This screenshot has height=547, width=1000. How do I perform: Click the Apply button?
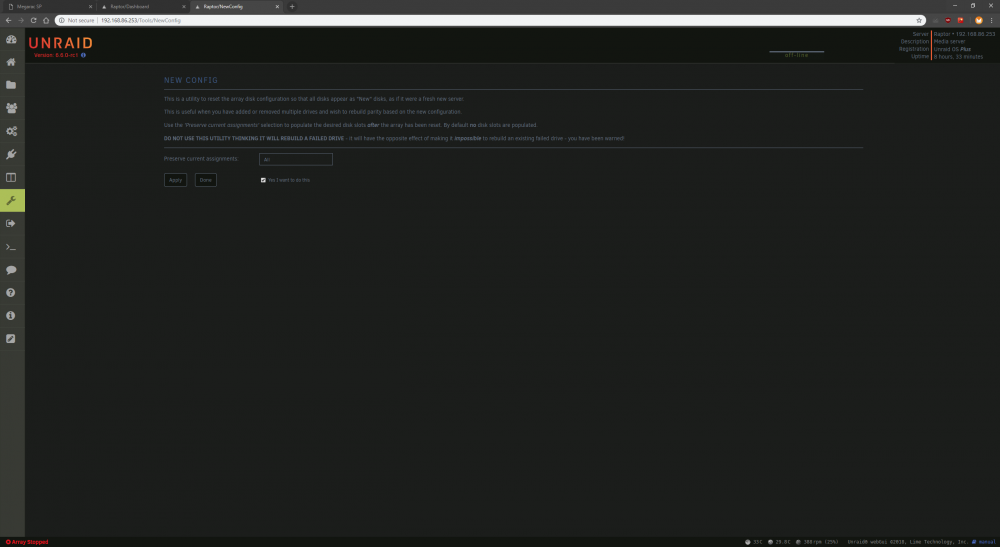click(175, 180)
